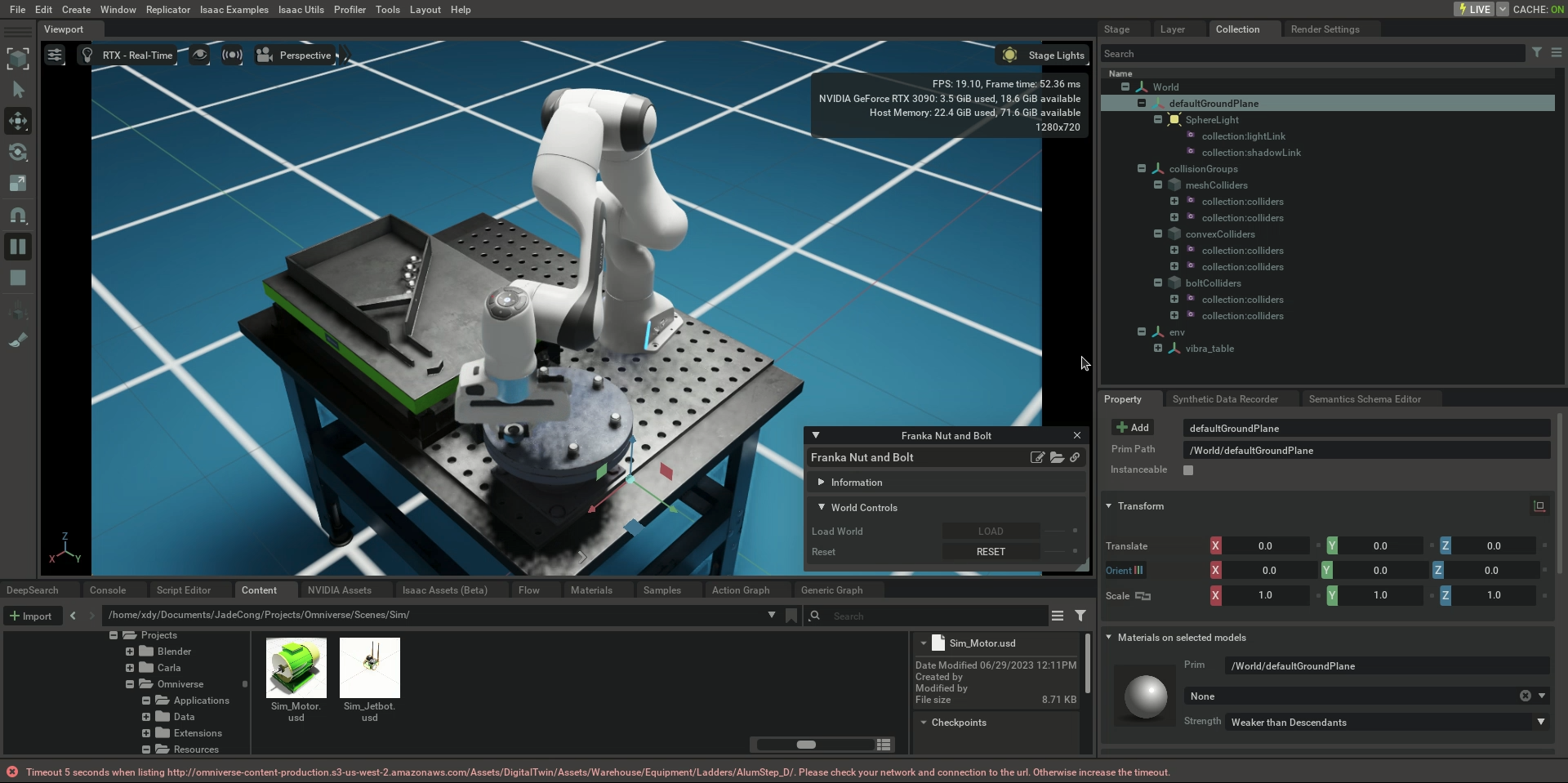Switch to the Stage tab
Screen dimensions: 1568x783
tap(1116, 29)
